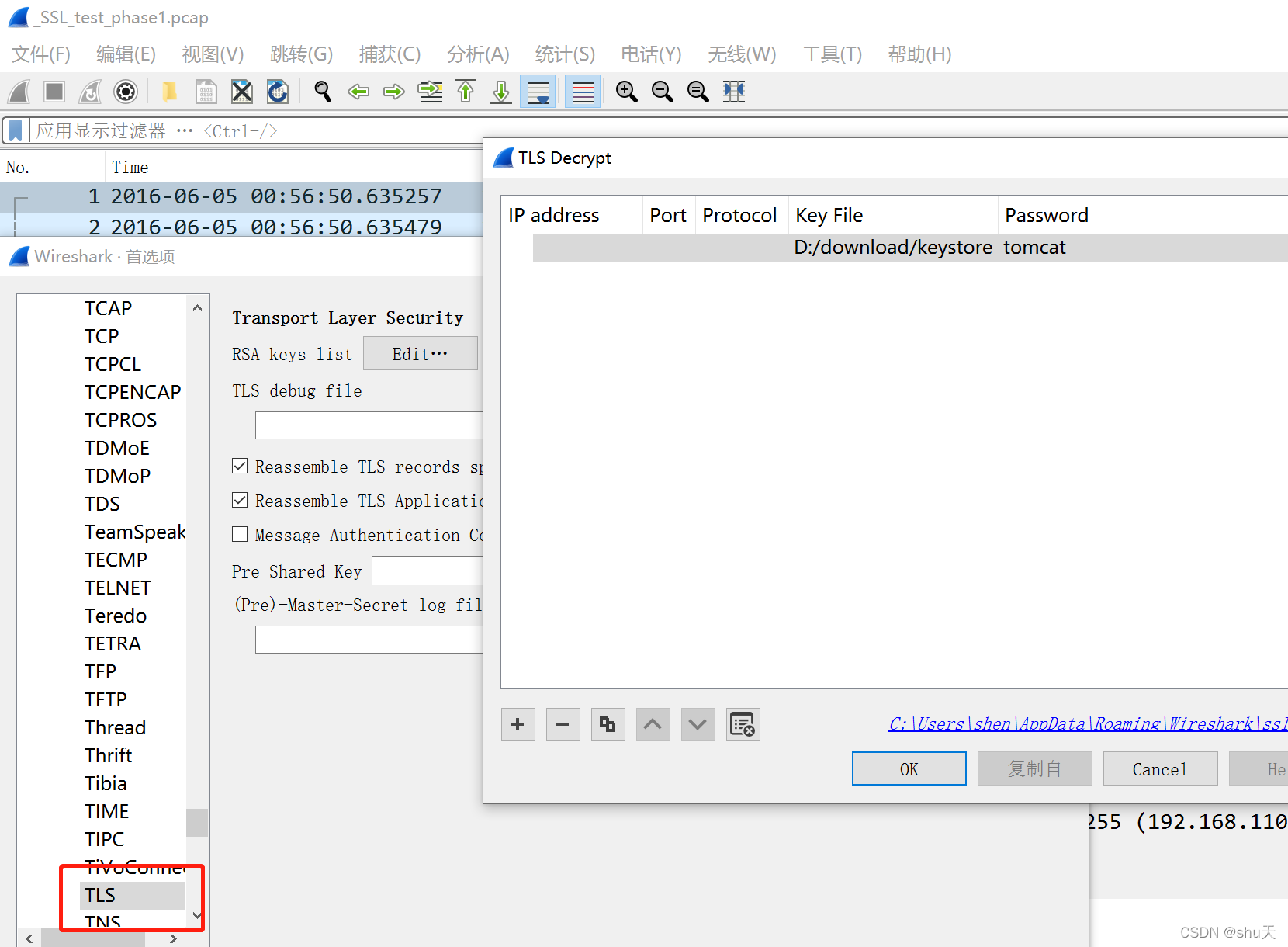
Task: Click the Password column header
Action: pos(1143,215)
